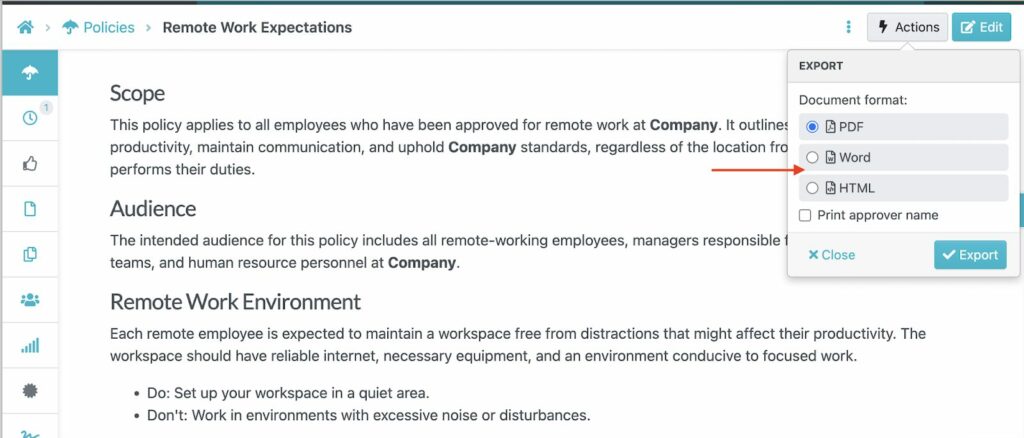
Task: View the signal bars statistics sidebar icon
Action: click(x=30, y=346)
